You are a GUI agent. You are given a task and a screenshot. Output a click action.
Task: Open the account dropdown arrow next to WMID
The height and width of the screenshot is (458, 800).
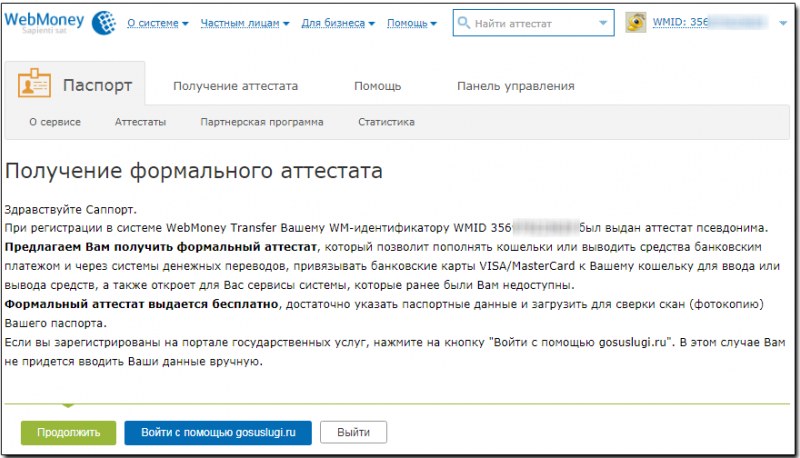783,23
